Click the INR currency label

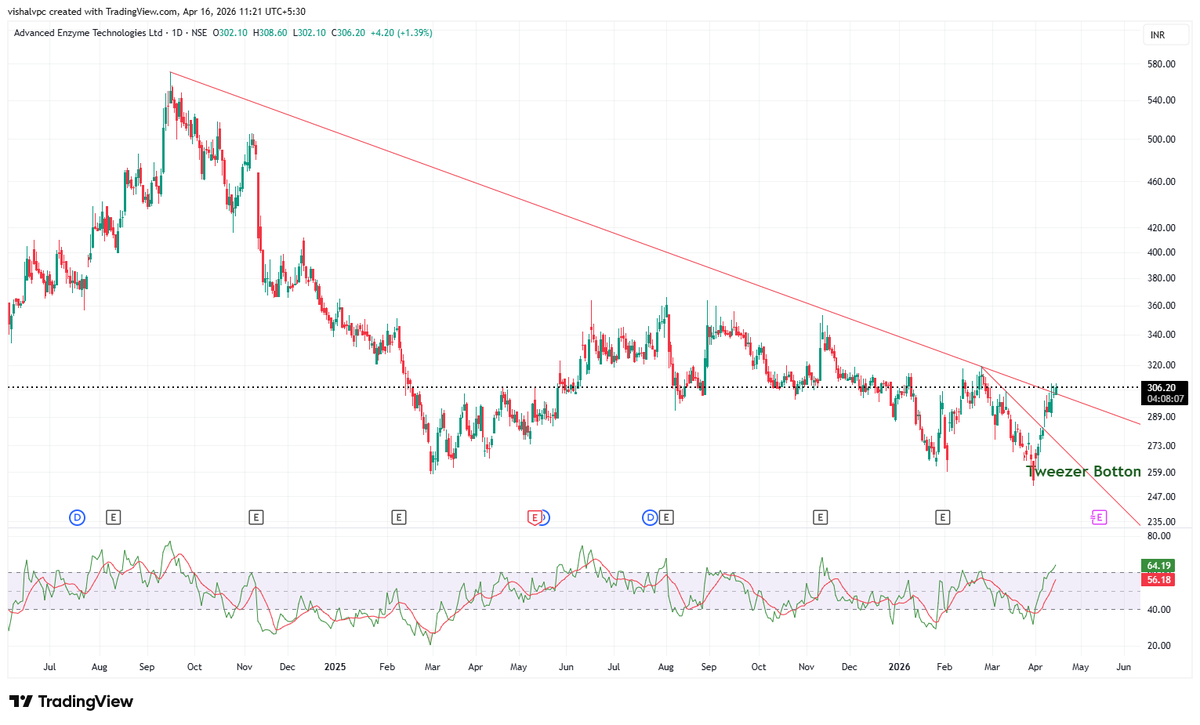[1158, 35]
